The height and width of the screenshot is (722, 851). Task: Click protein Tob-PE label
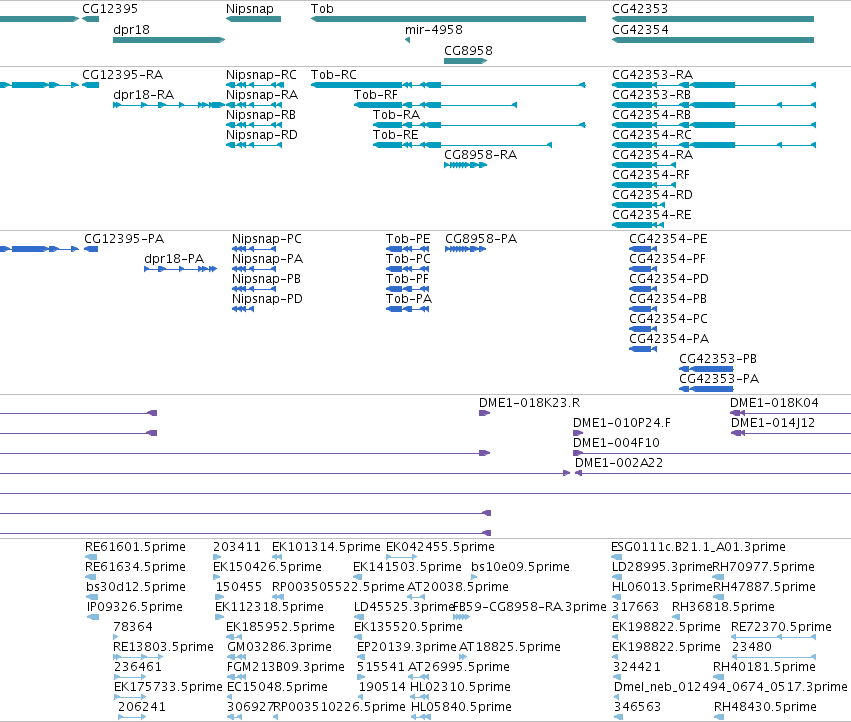[x=408, y=239]
